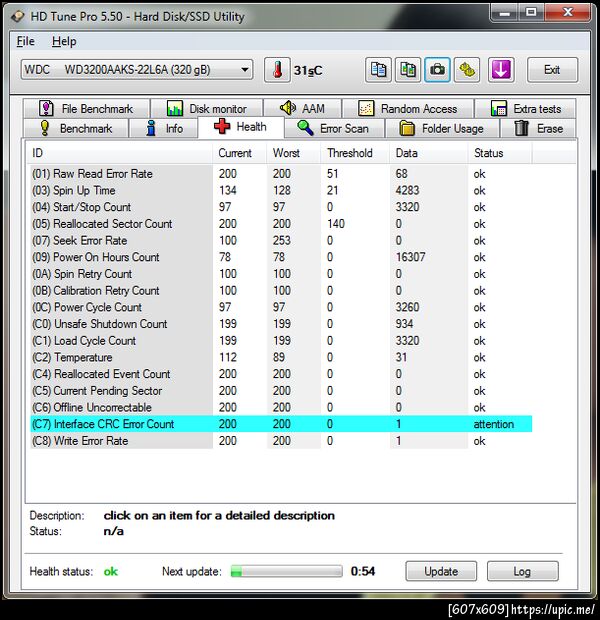
Task: Switch to the Random Access tab
Action: click(x=408, y=108)
